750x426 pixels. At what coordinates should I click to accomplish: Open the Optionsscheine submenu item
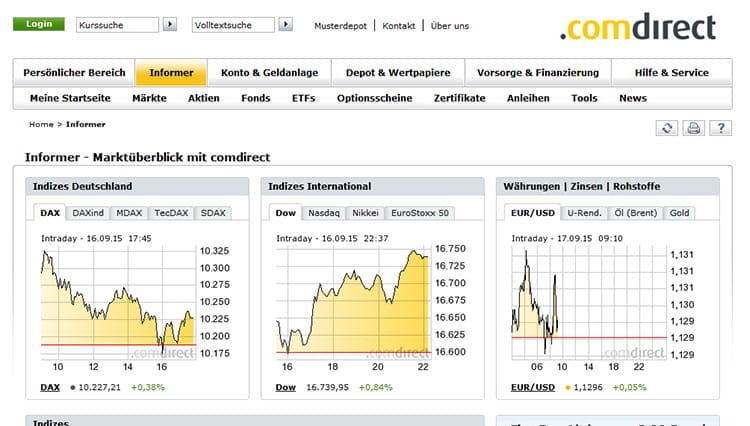tap(375, 98)
